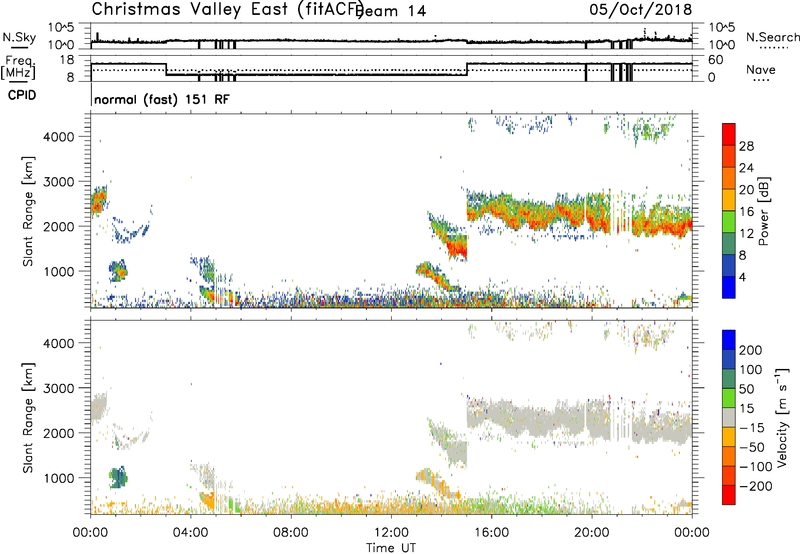Click the "12" label on Power color bar
800x554 pixels.
pyautogui.click(x=746, y=233)
